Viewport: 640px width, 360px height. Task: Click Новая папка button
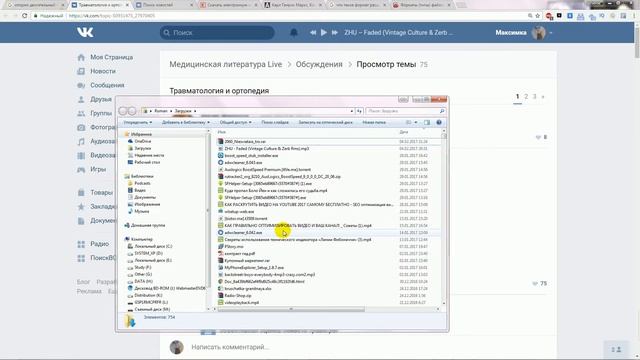coord(374,122)
